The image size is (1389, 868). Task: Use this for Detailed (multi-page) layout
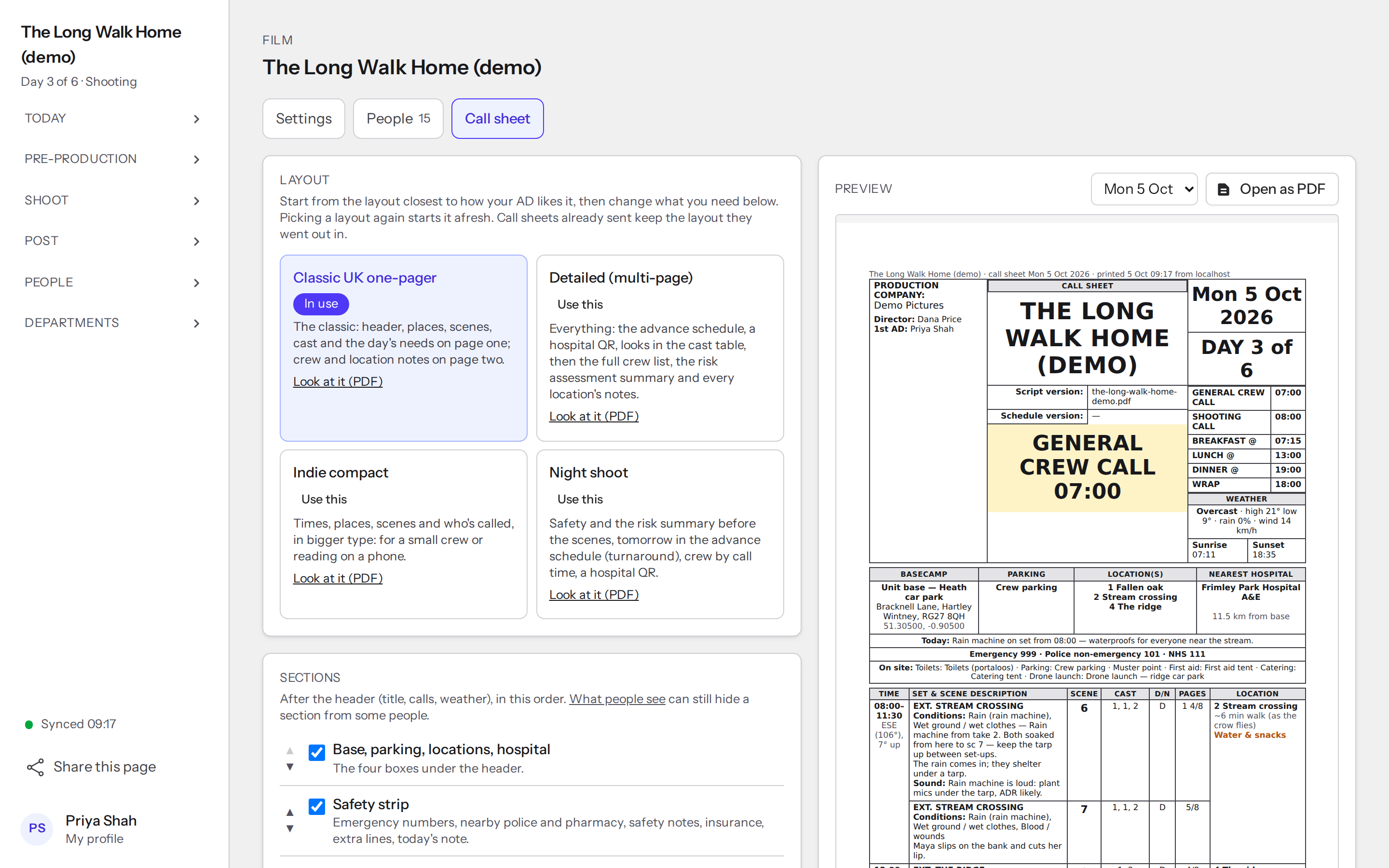(580, 304)
